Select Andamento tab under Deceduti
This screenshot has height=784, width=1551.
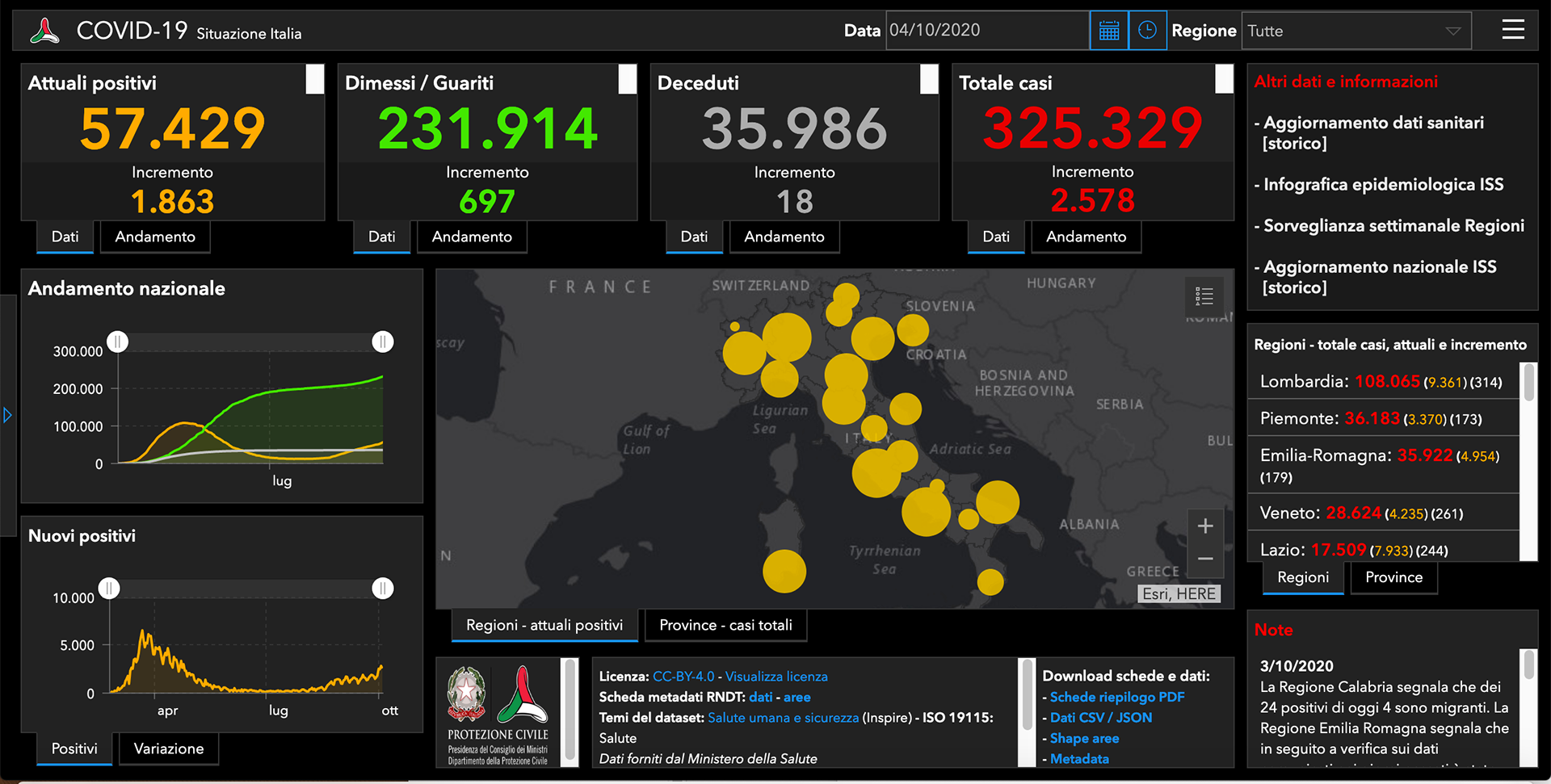tap(784, 237)
